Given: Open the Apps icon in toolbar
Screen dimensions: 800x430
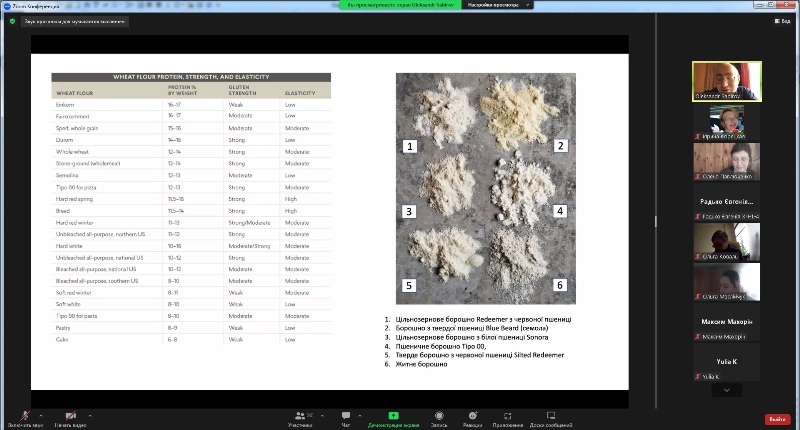Looking at the screenshot, I should (x=509, y=416).
